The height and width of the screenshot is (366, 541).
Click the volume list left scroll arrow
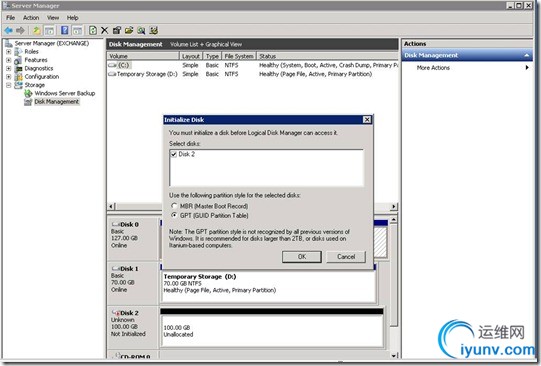pos(111,206)
